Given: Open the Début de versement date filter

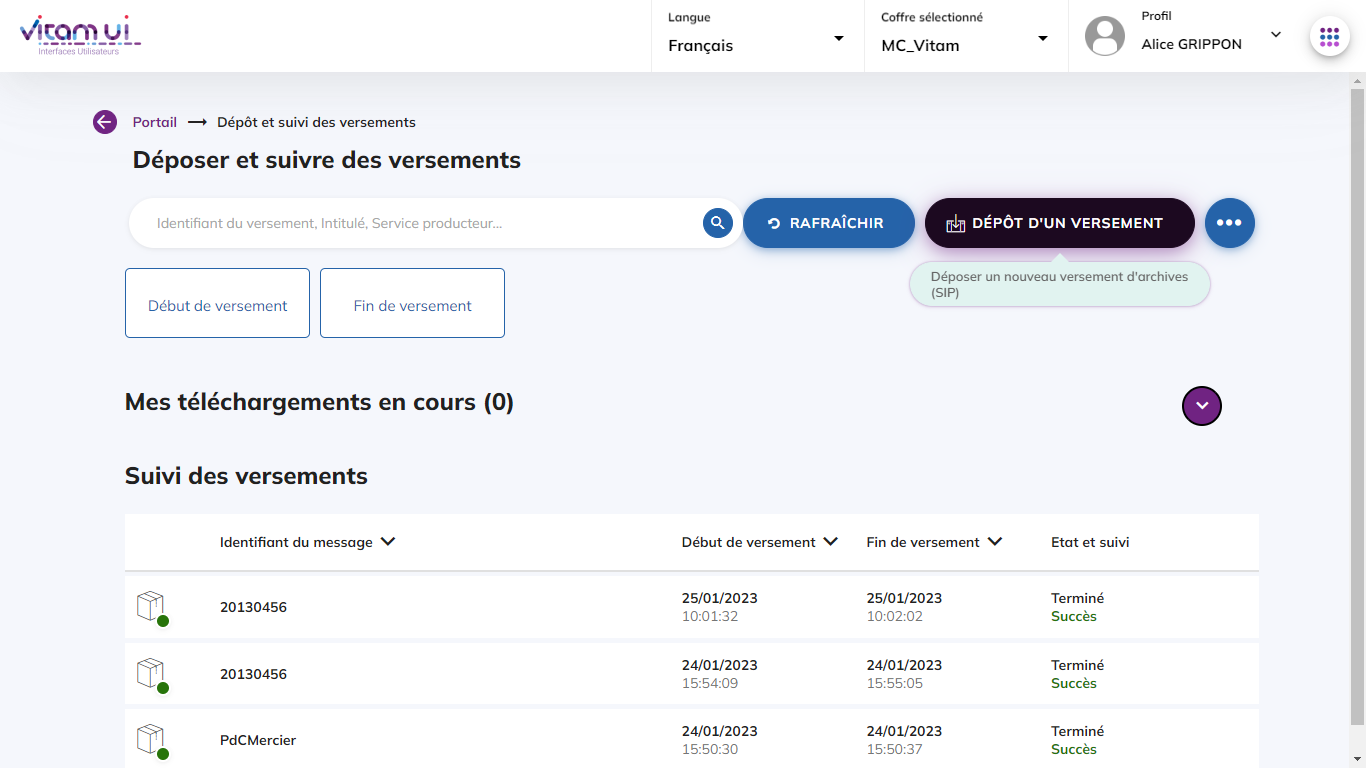Looking at the screenshot, I should [x=217, y=303].
